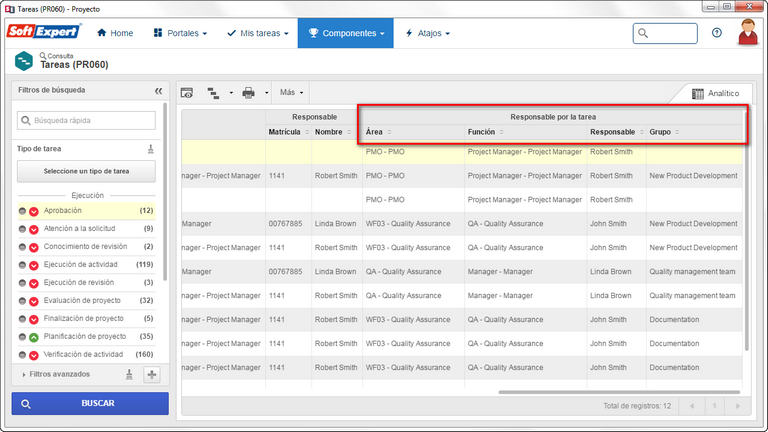Click gray circle beside Ejecución de actividad
Image resolution: width=768 pixels, height=432 pixels.
(x=22, y=265)
